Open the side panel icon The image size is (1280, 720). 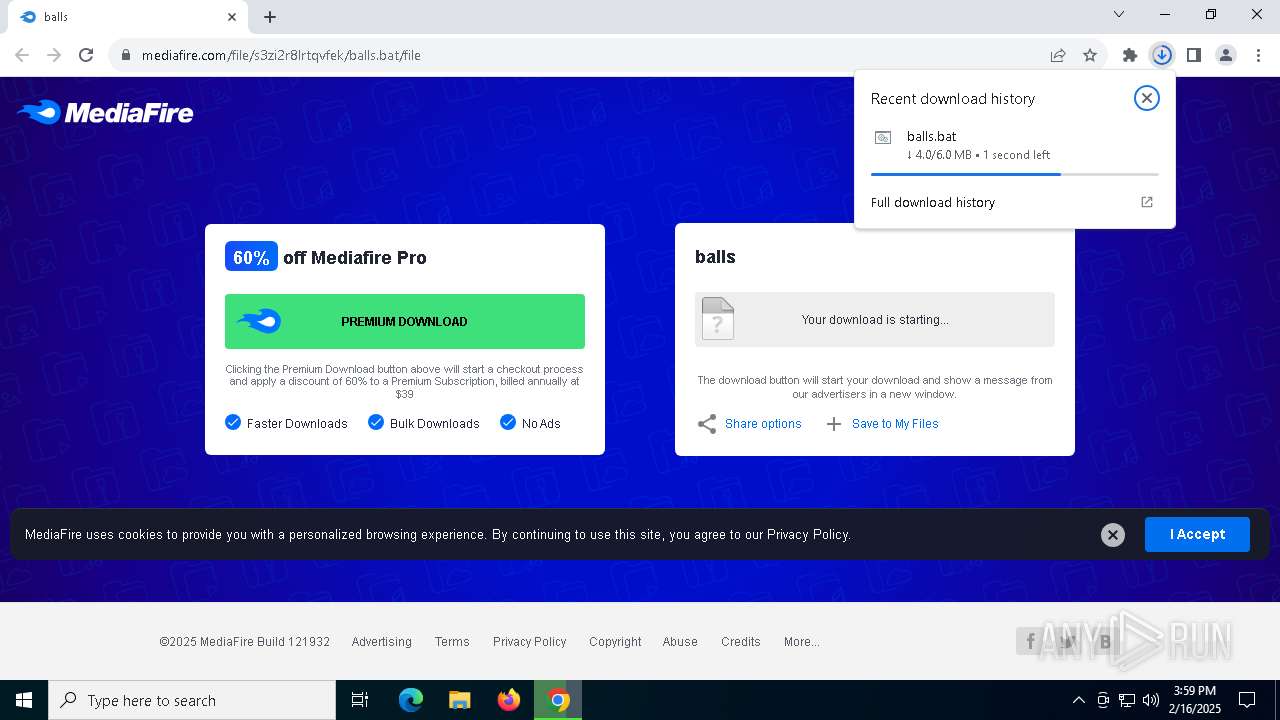click(1194, 55)
